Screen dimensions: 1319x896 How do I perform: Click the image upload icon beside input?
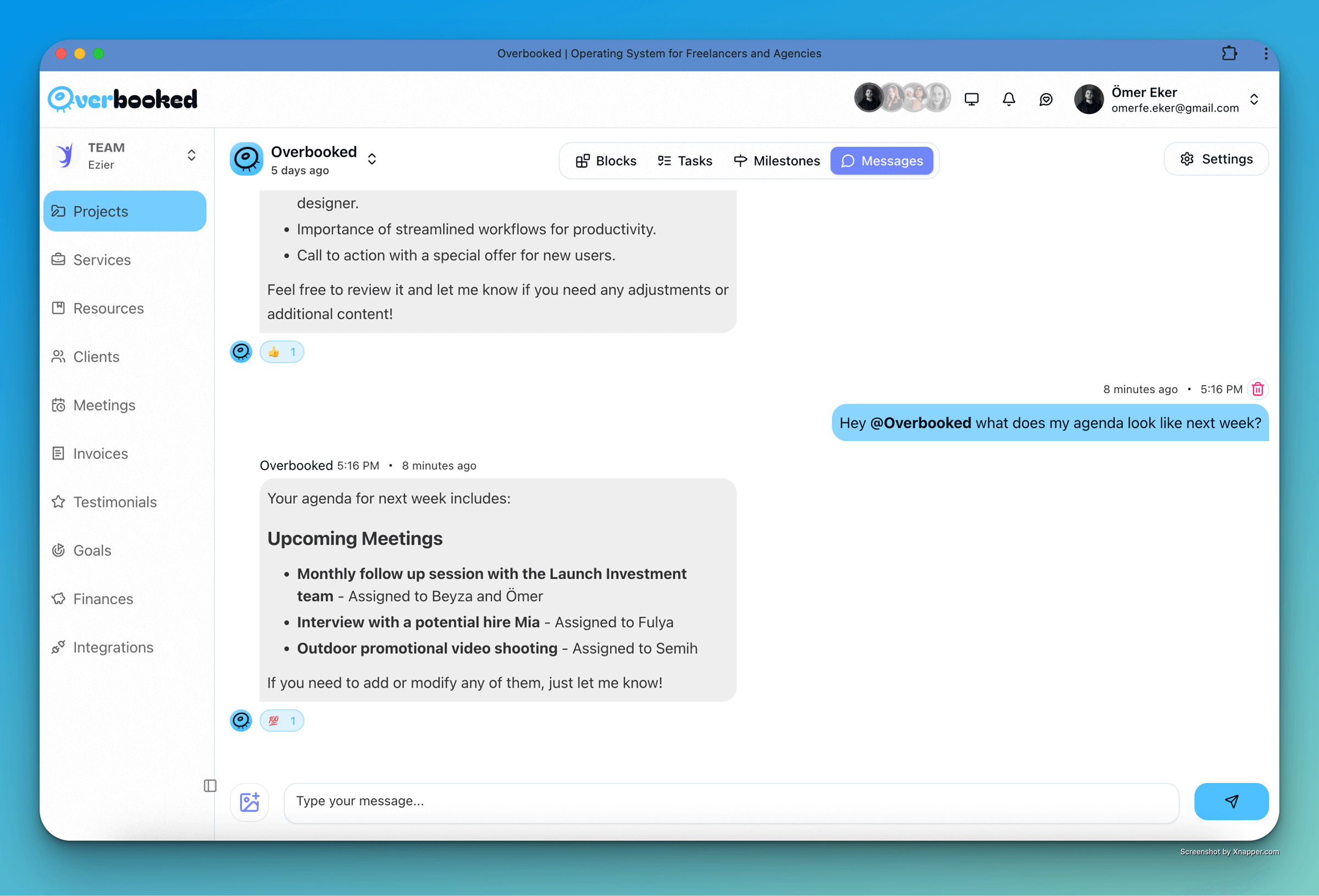coord(249,802)
